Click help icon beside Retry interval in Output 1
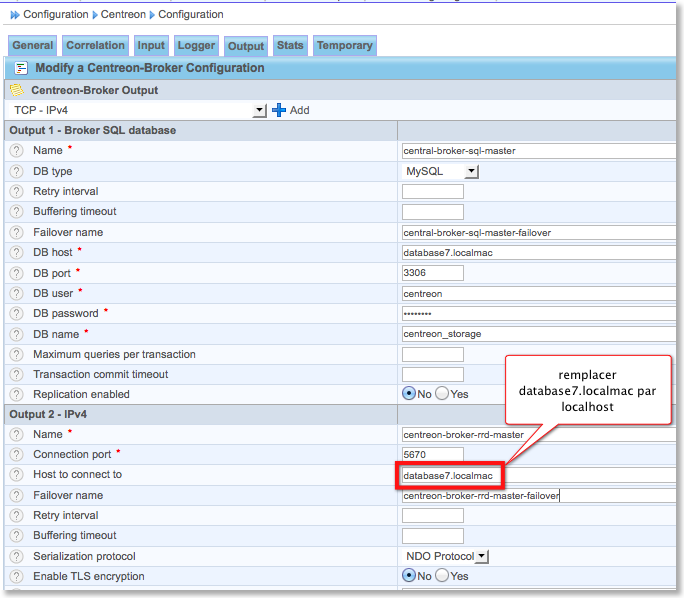 tap(16, 191)
